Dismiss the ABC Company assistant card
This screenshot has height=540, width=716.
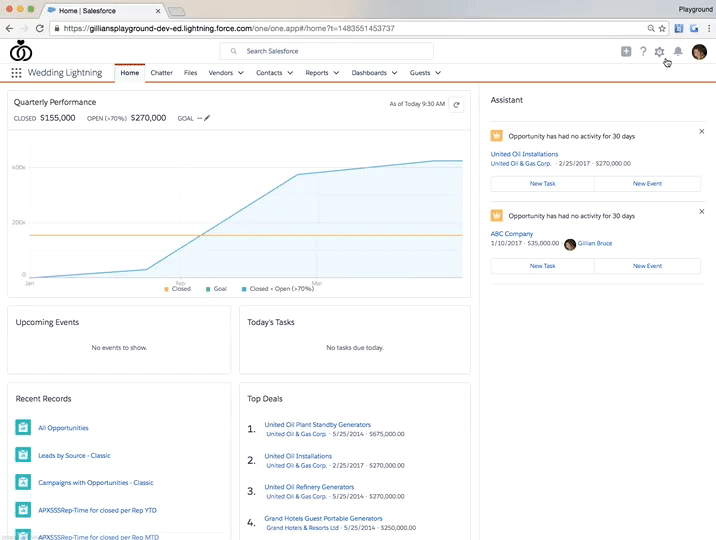click(x=702, y=211)
